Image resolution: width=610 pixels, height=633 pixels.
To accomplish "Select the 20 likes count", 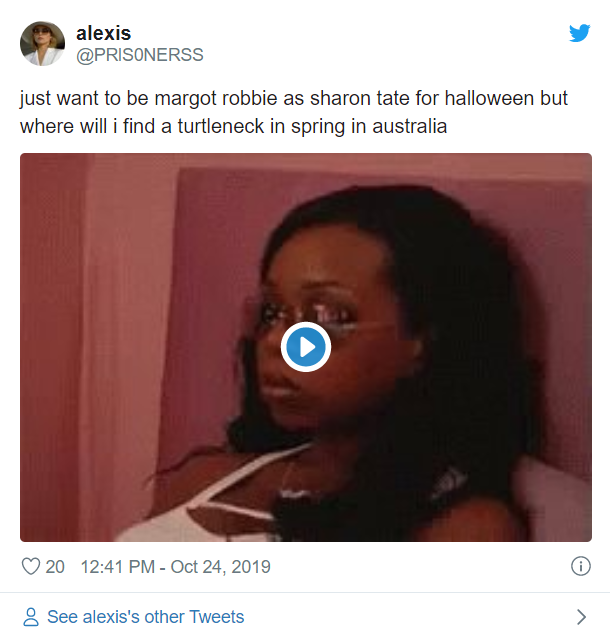I will (x=55, y=567).
